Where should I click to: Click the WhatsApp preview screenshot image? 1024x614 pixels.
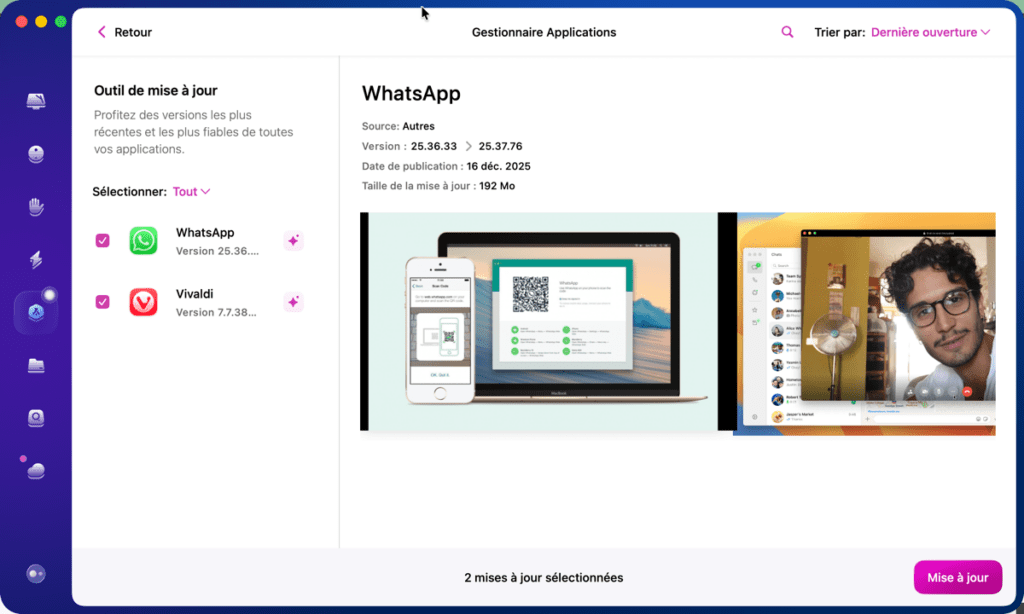click(678, 324)
